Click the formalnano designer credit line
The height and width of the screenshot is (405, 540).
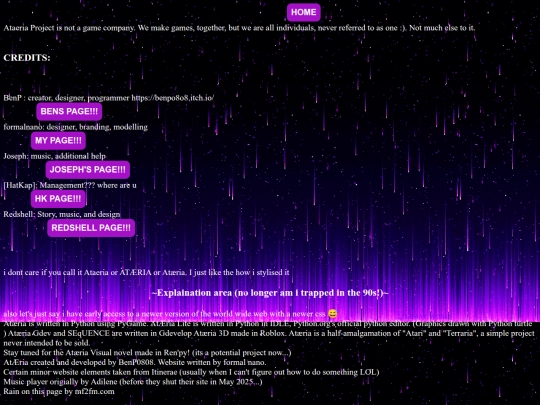point(75,127)
